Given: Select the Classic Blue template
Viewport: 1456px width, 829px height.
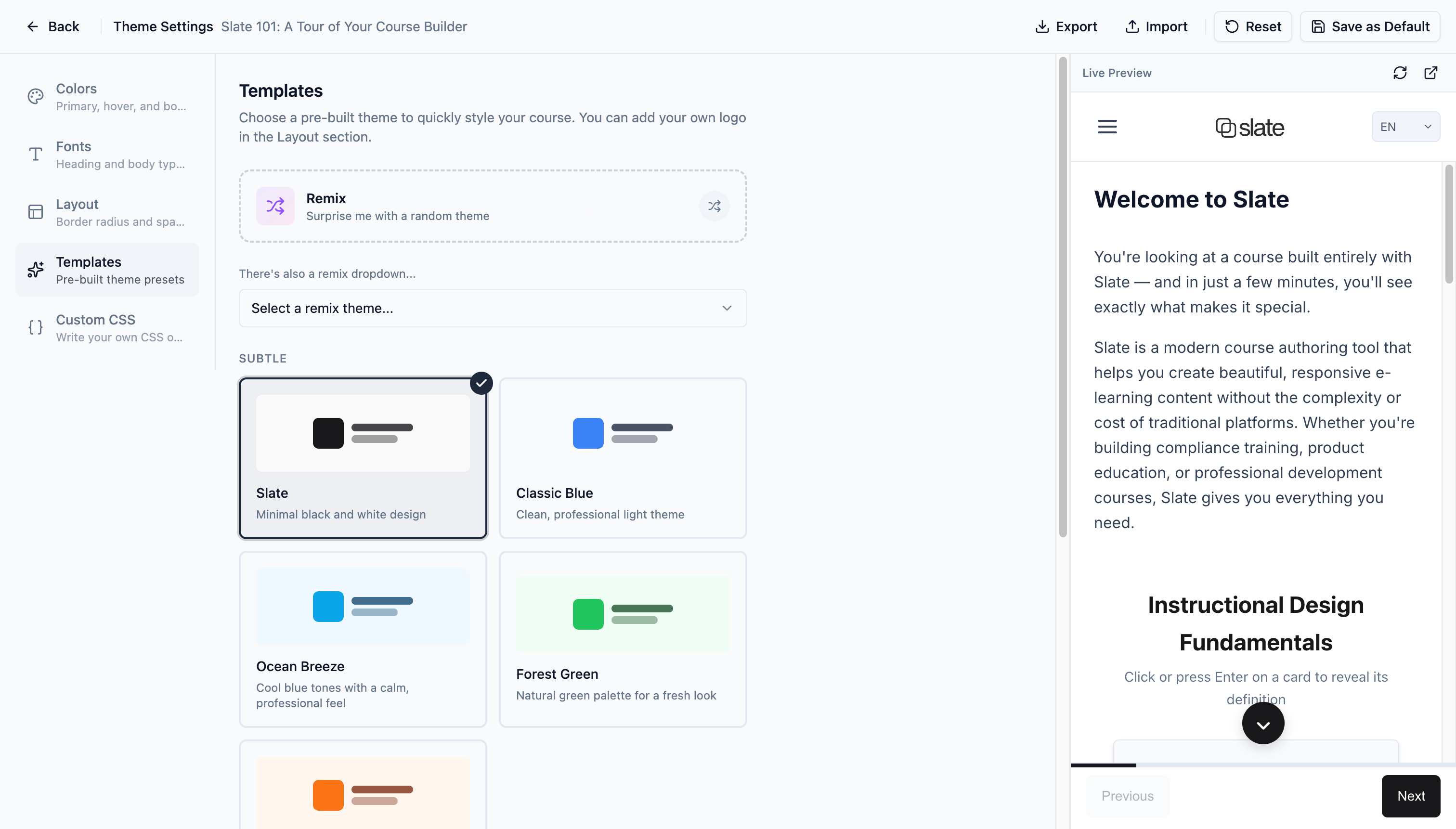Looking at the screenshot, I should (x=622, y=458).
